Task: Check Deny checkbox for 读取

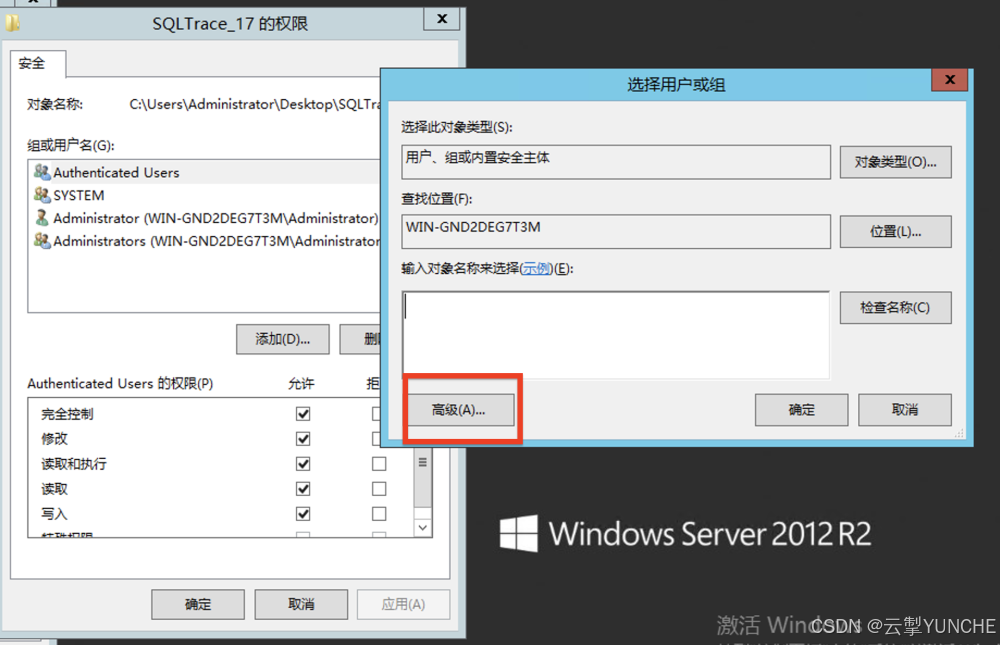Action: pos(379,489)
